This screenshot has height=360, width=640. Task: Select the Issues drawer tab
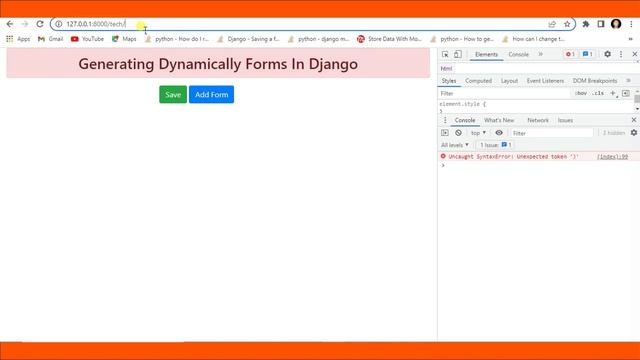point(565,120)
